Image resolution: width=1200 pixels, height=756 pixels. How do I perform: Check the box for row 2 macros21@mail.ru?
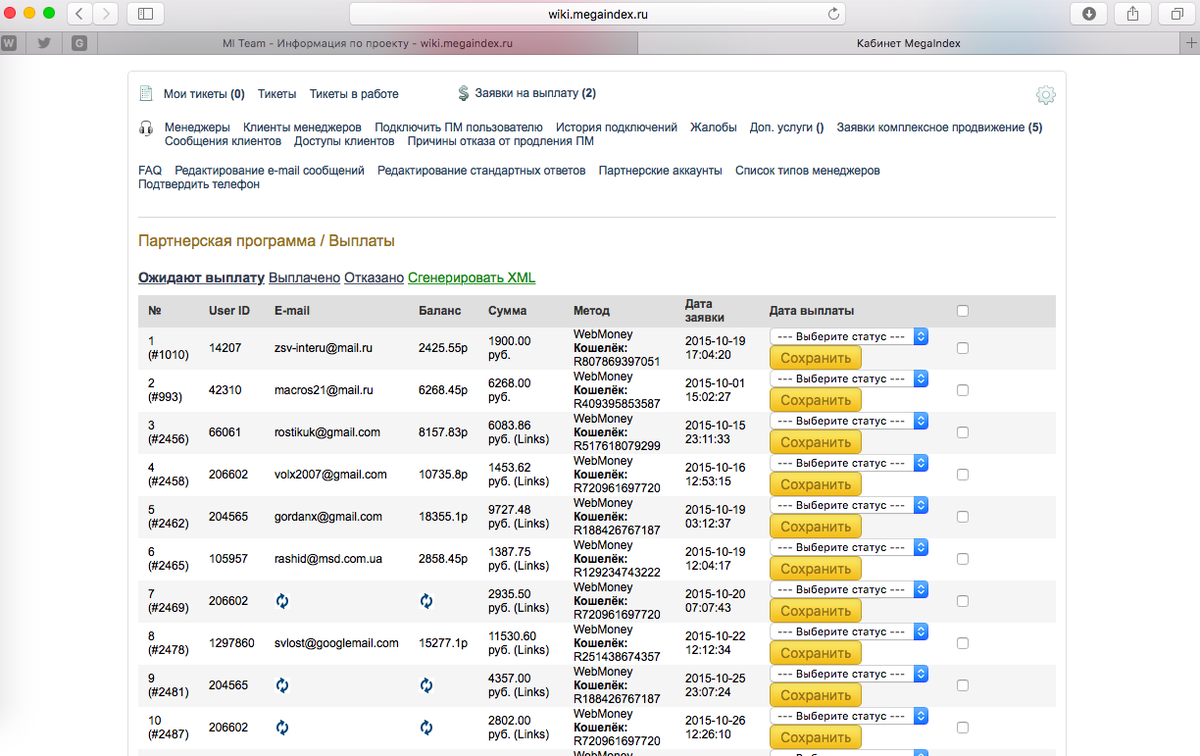(x=962, y=390)
